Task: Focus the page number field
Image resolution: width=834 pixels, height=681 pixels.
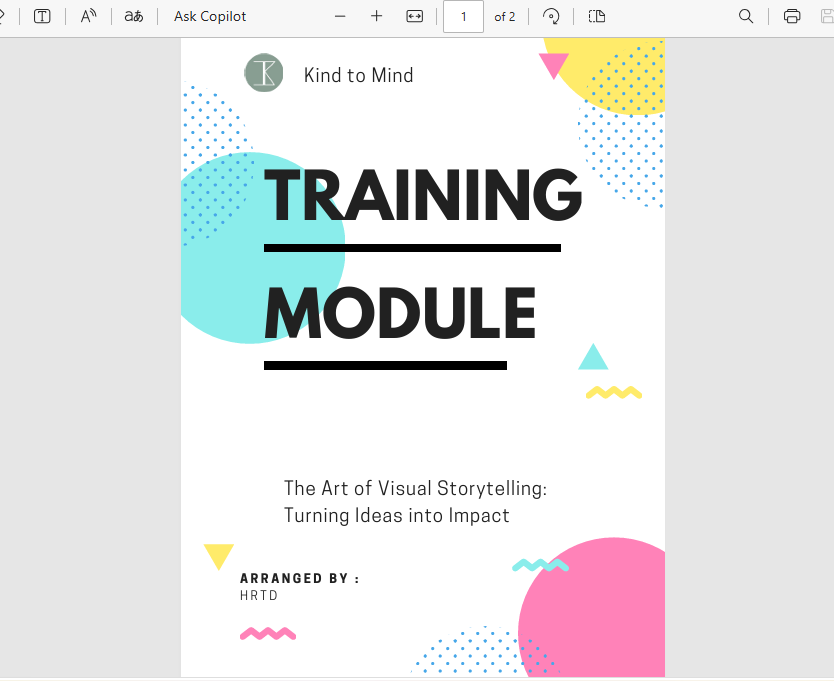Action: (x=463, y=16)
